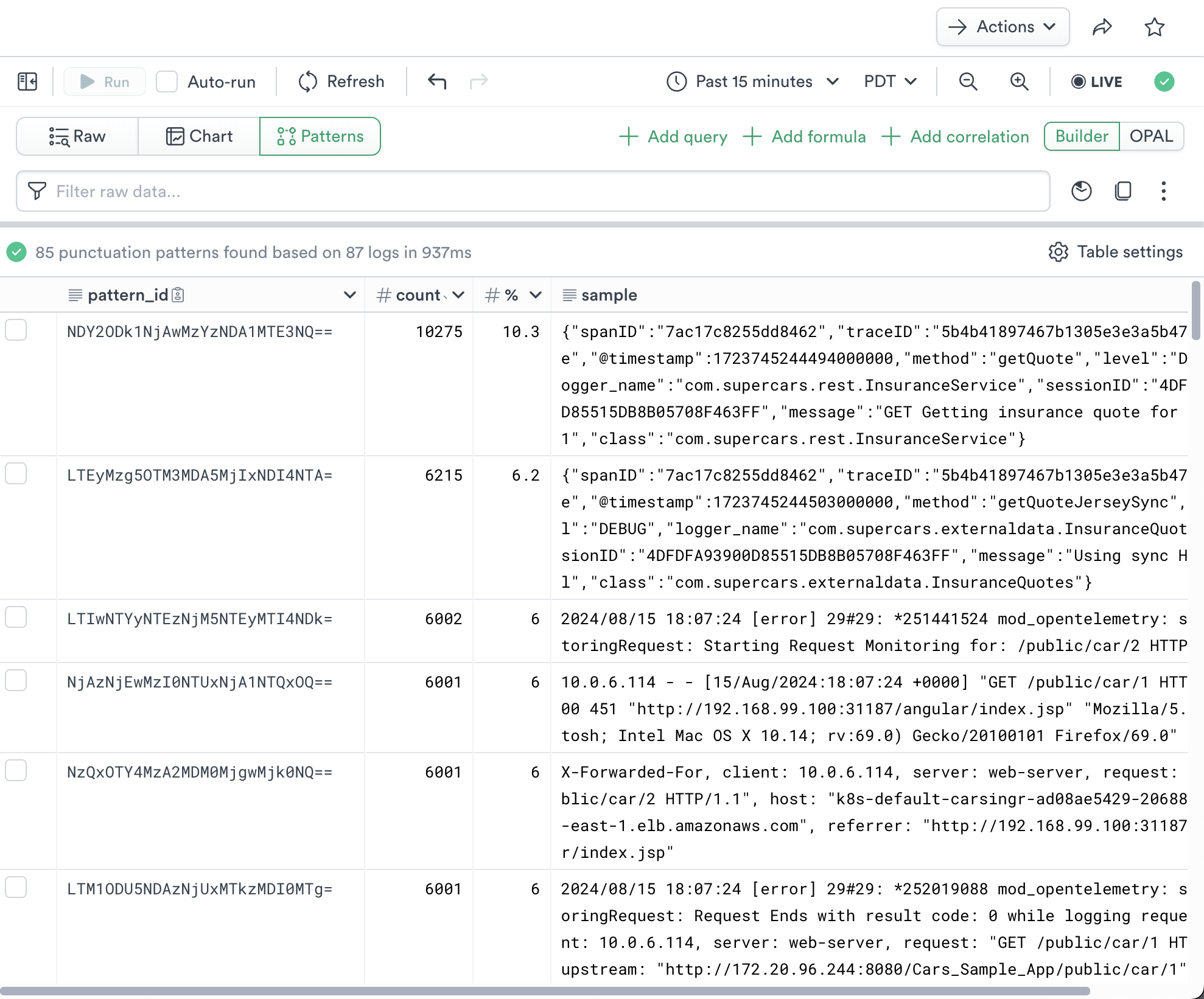Click count value 6215

tap(444, 475)
